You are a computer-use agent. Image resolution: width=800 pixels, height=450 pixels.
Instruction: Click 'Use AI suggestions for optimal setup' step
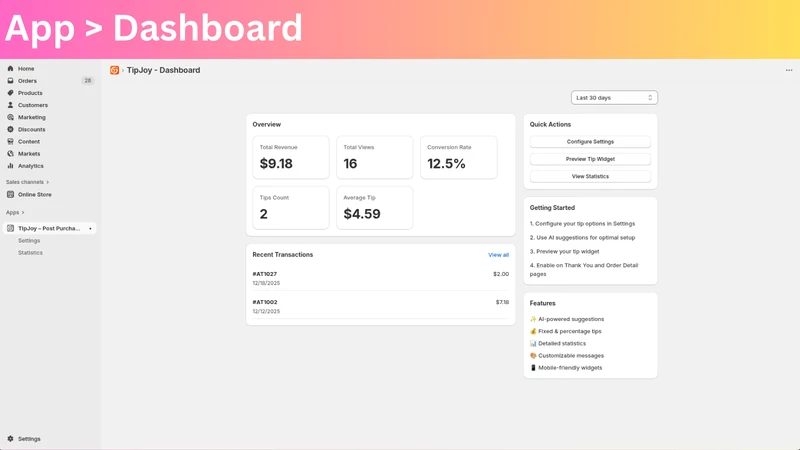pyautogui.click(x=582, y=237)
